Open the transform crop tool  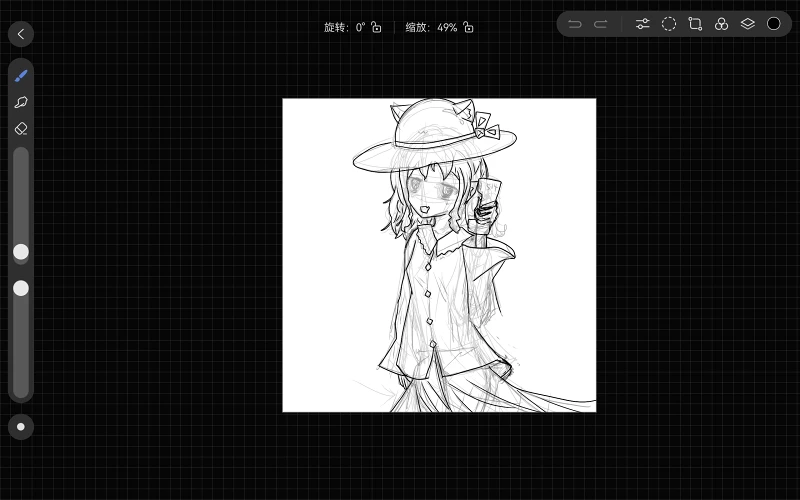(695, 24)
